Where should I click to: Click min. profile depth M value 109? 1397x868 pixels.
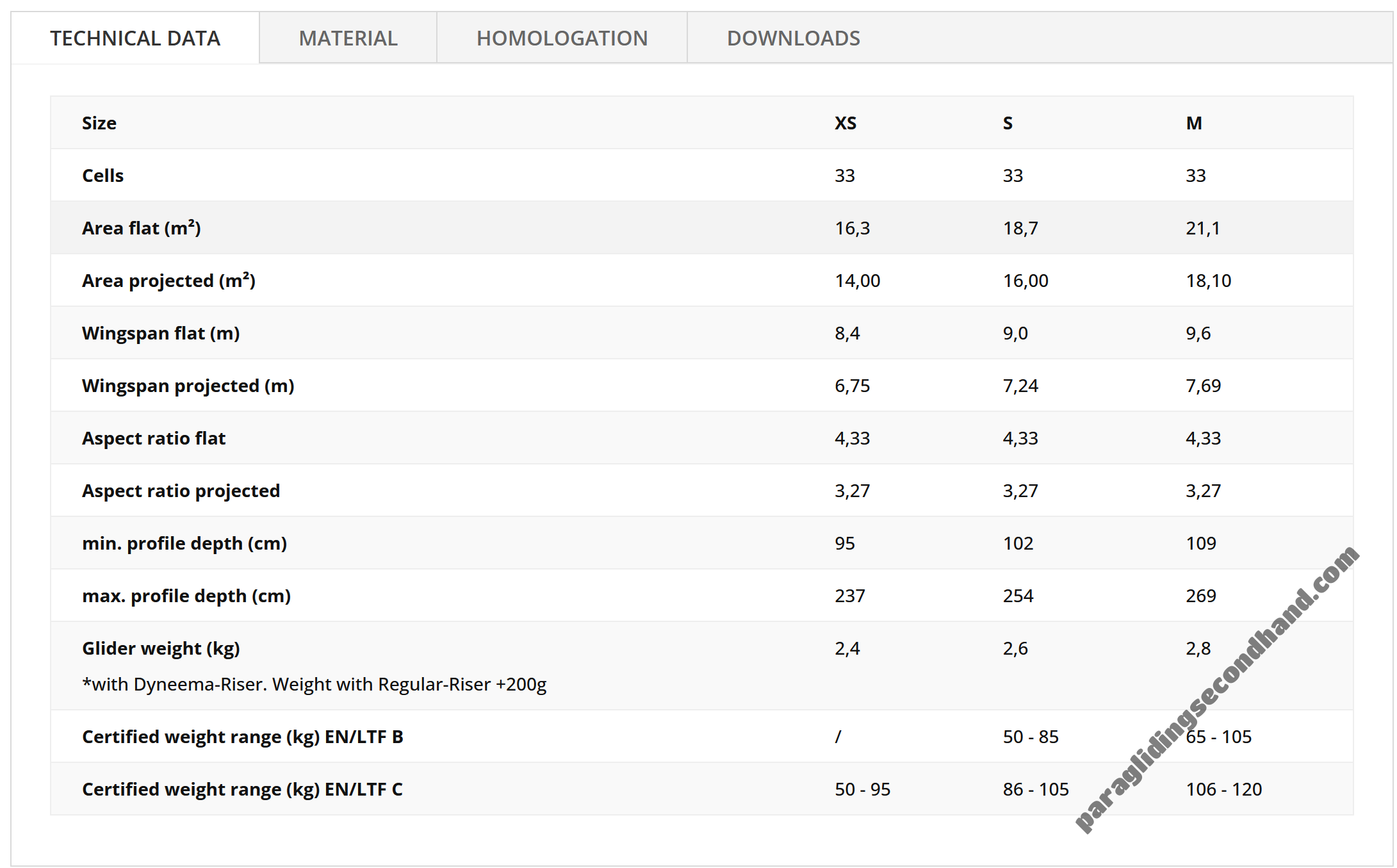[x=1200, y=543]
